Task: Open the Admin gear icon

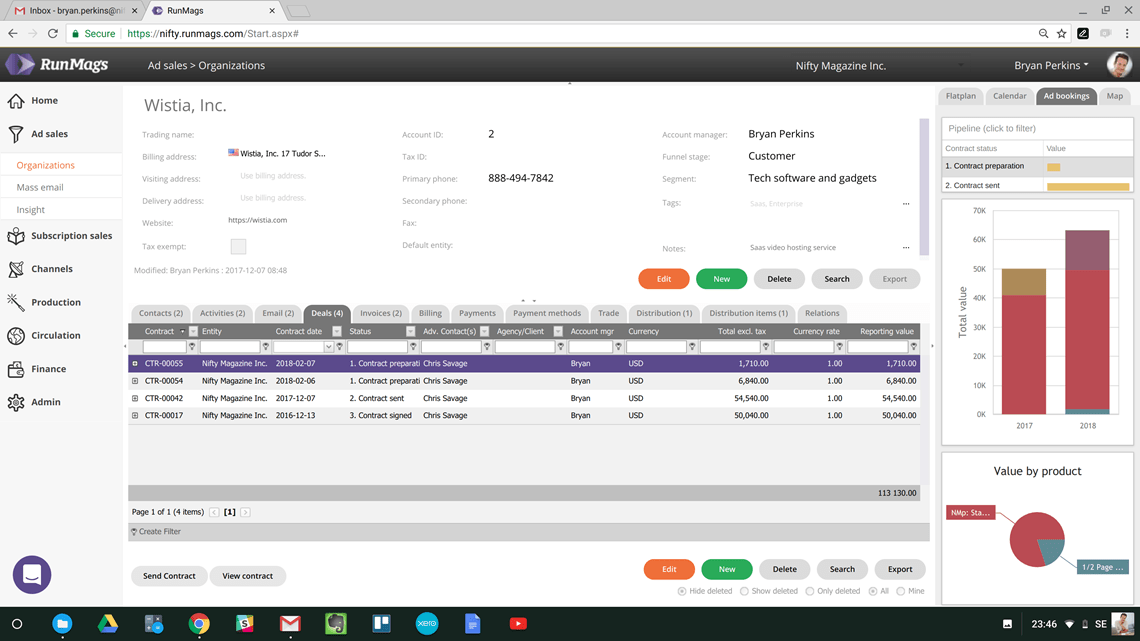Action: pyautogui.click(x=16, y=402)
